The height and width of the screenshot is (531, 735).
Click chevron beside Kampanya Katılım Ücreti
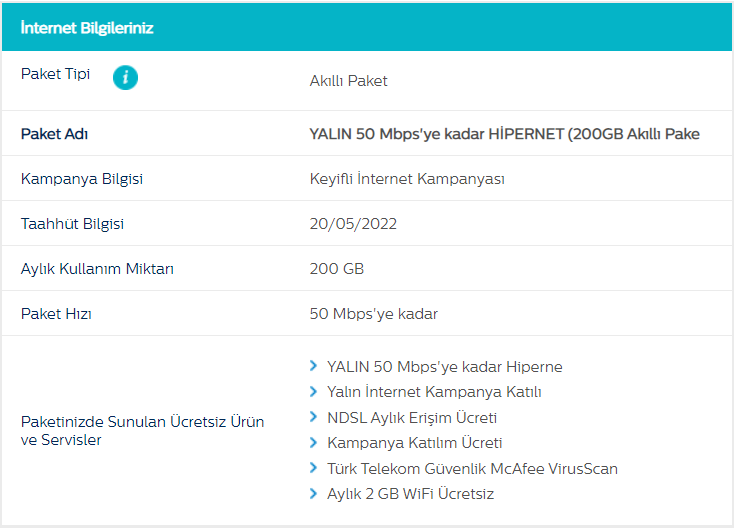click(x=314, y=442)
